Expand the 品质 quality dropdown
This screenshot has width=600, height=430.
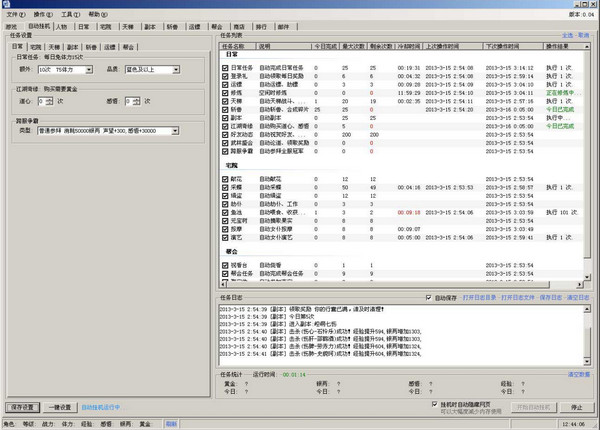(x=176, y=70)
